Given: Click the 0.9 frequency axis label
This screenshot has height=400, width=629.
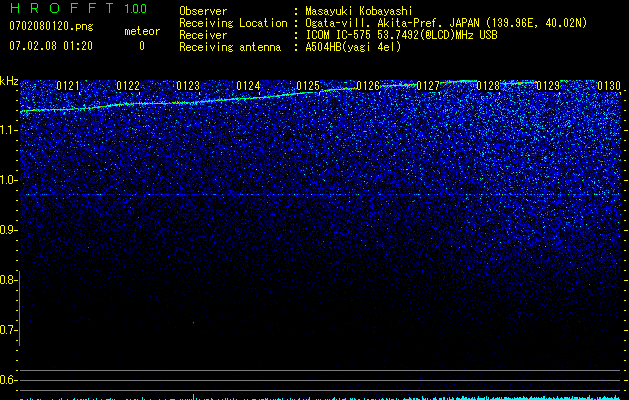Looking at the screenshot, I should click(7, 230).
